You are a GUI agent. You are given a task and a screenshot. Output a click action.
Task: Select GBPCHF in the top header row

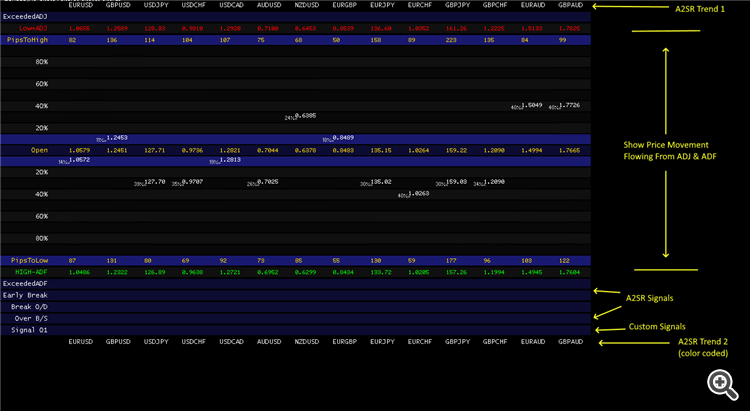click(495, 5)
